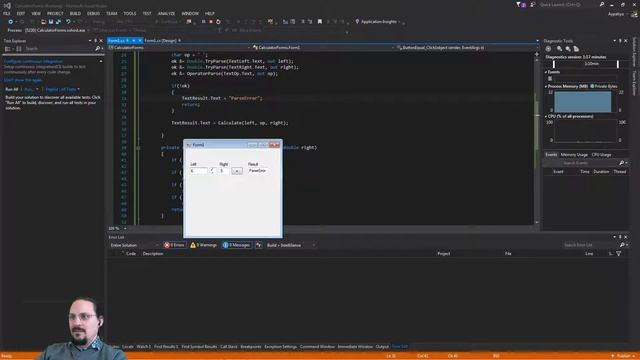Open the VIEW menu
Viewport: 640px width, 360px height.
(x=36, y=13)
